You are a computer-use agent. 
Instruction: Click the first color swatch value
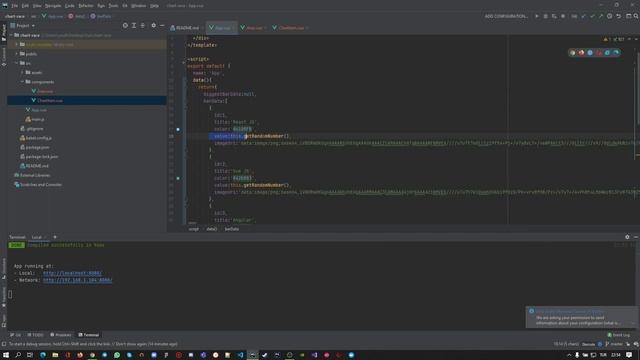coord(242,129)
